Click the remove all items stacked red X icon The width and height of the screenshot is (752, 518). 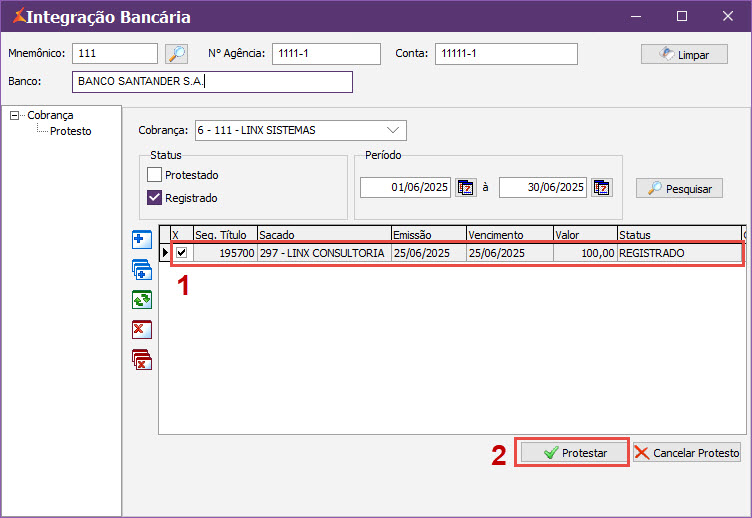(x=142, y=360)
